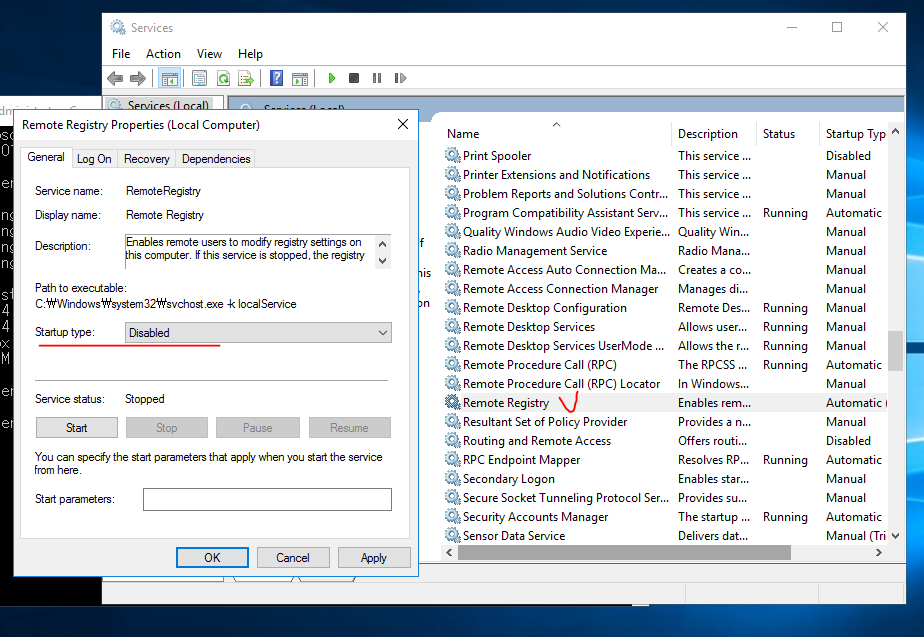Click scroll up arrow of services list
This screenshot has height=637, width=924.
click(x=896, y=131)
